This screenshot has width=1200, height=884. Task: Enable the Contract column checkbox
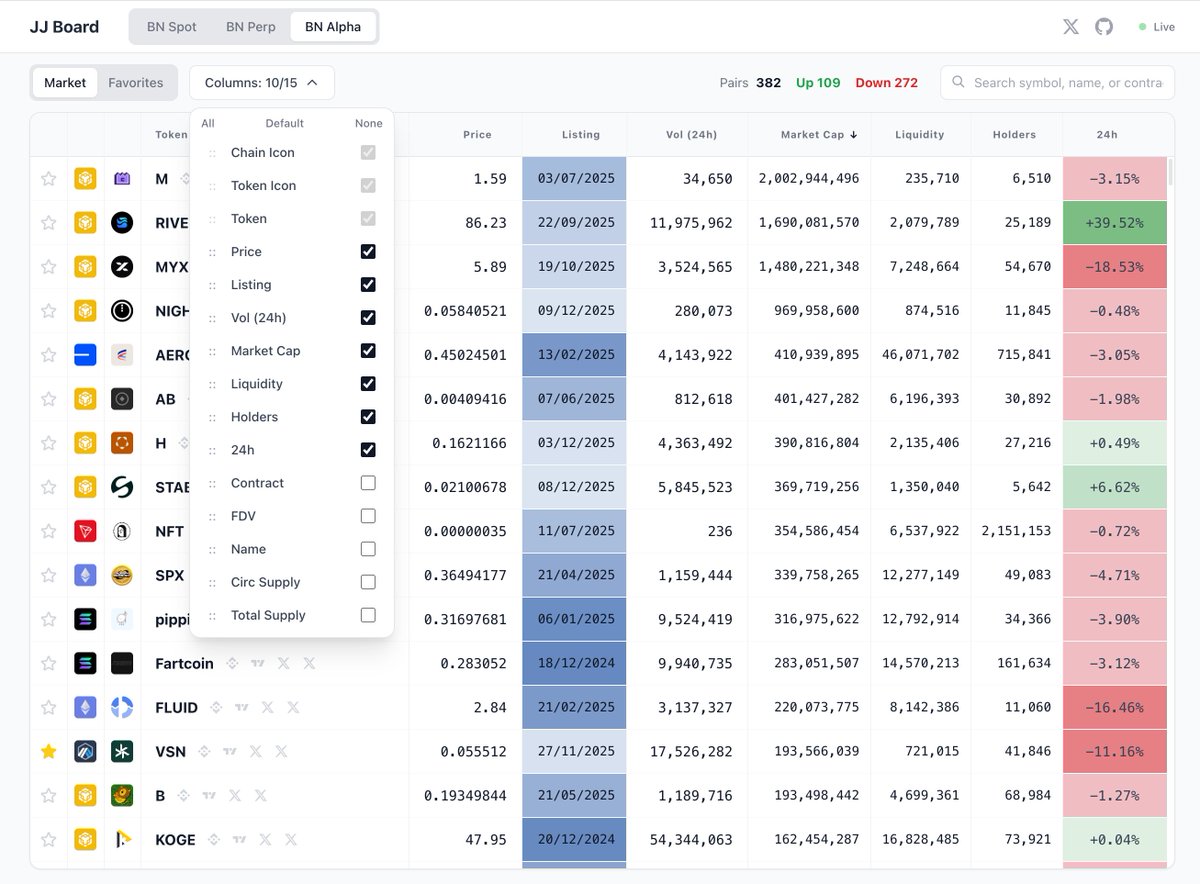coord(368,482)
